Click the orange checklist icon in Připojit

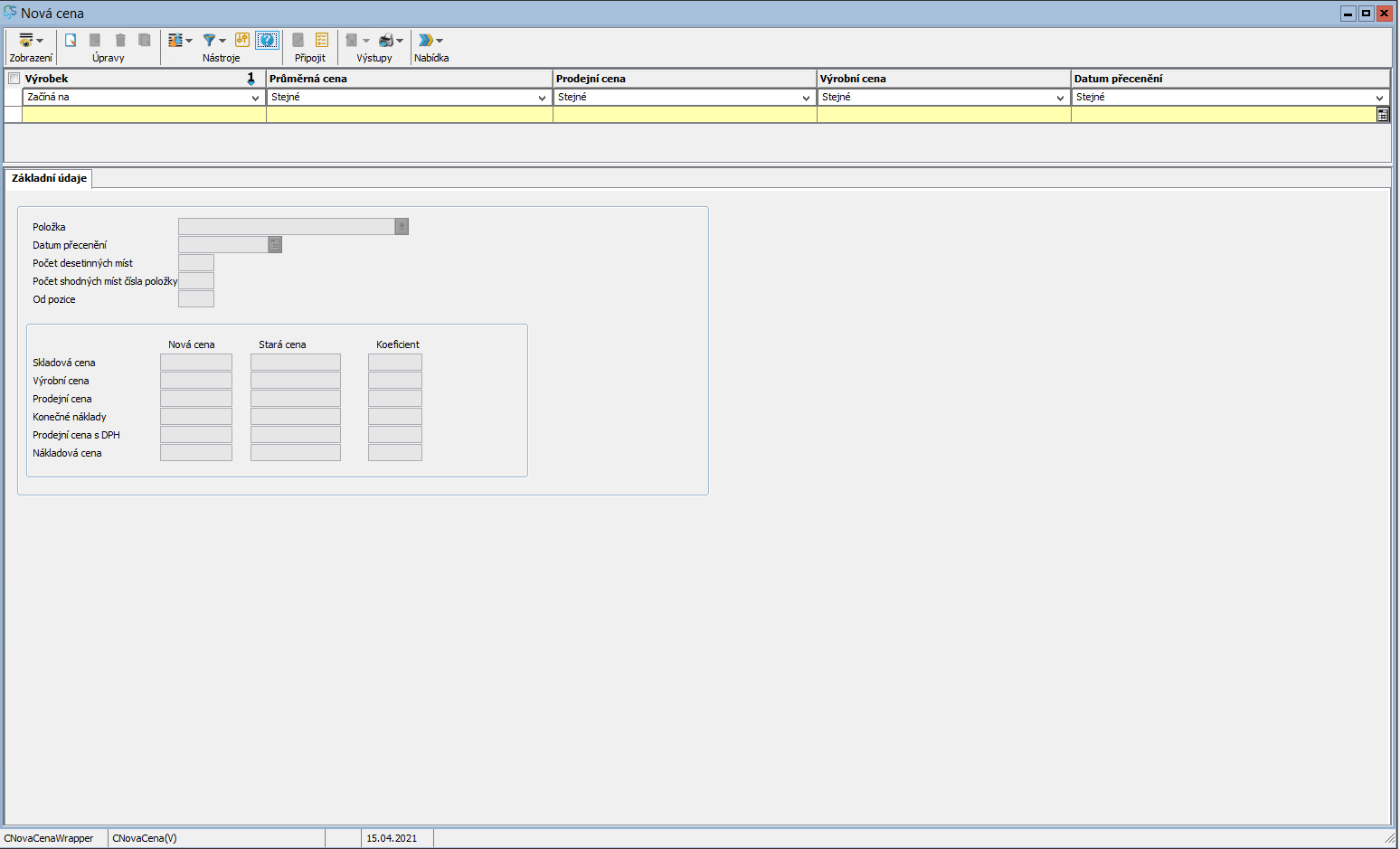322,41
